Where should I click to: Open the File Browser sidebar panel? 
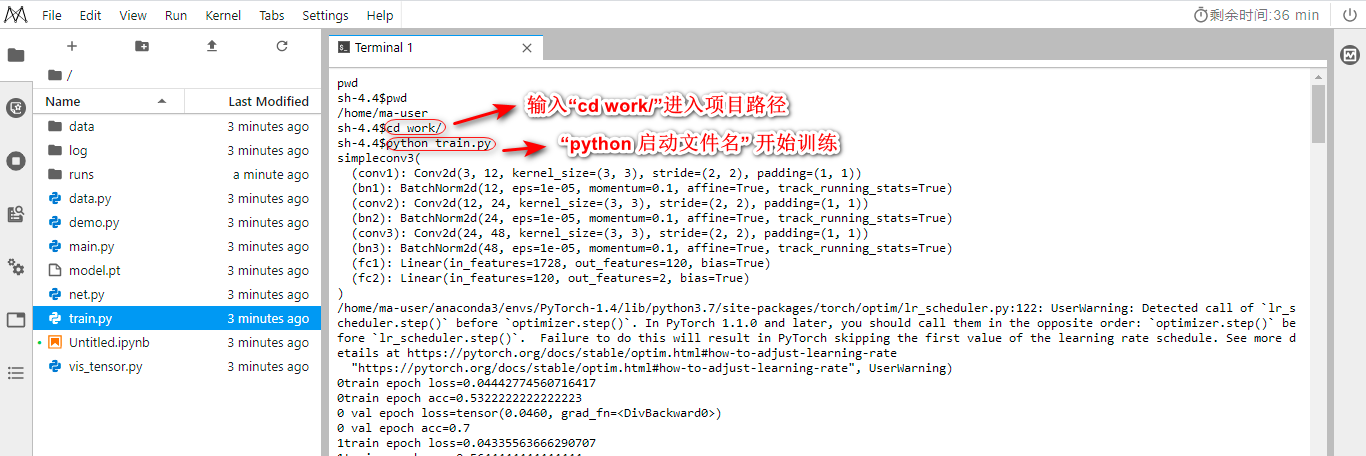16,55
